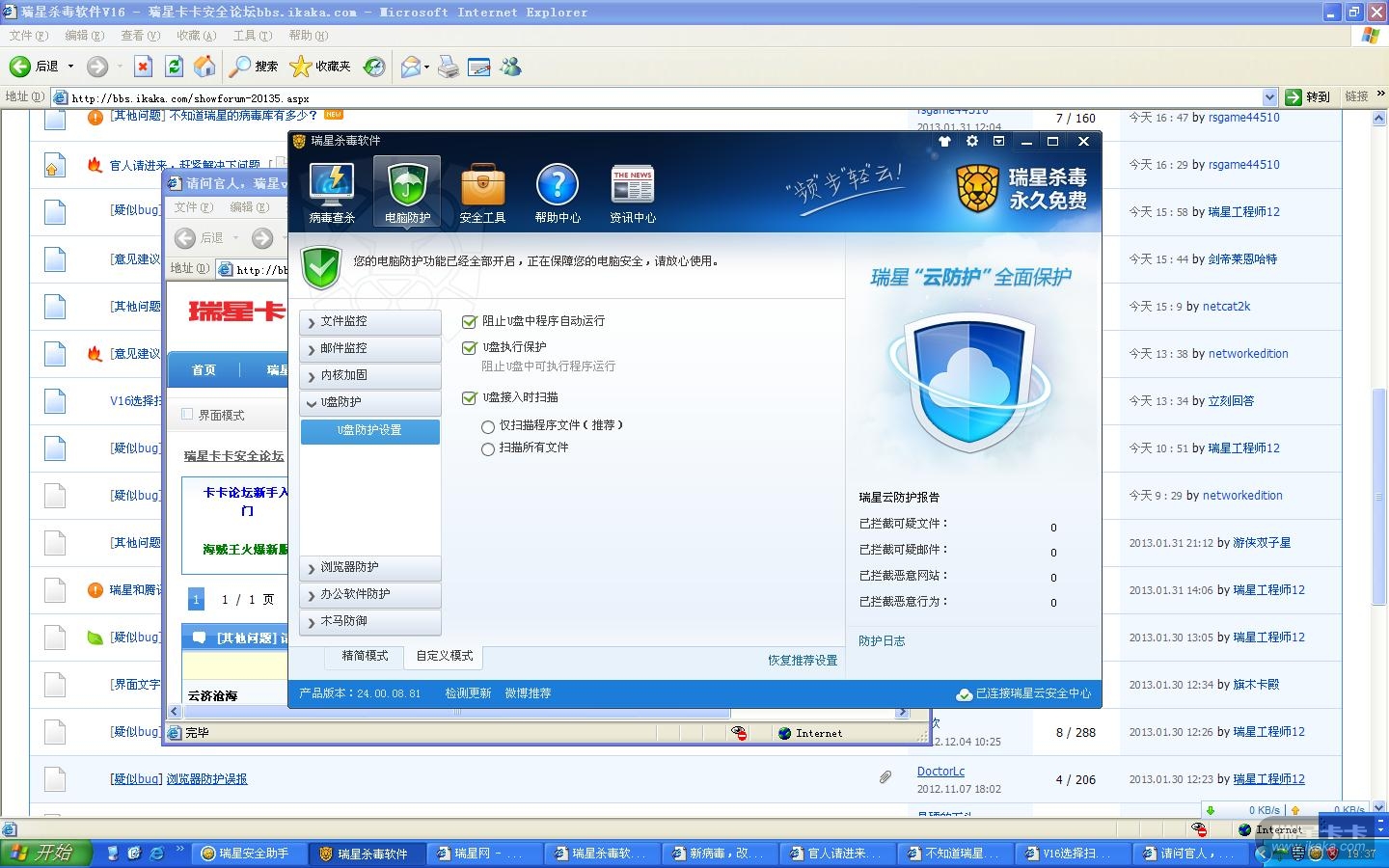The width and height of the screenshot is (1389, 868).
Task: Open the IE Messenger icon
Action: click(511, 67)
